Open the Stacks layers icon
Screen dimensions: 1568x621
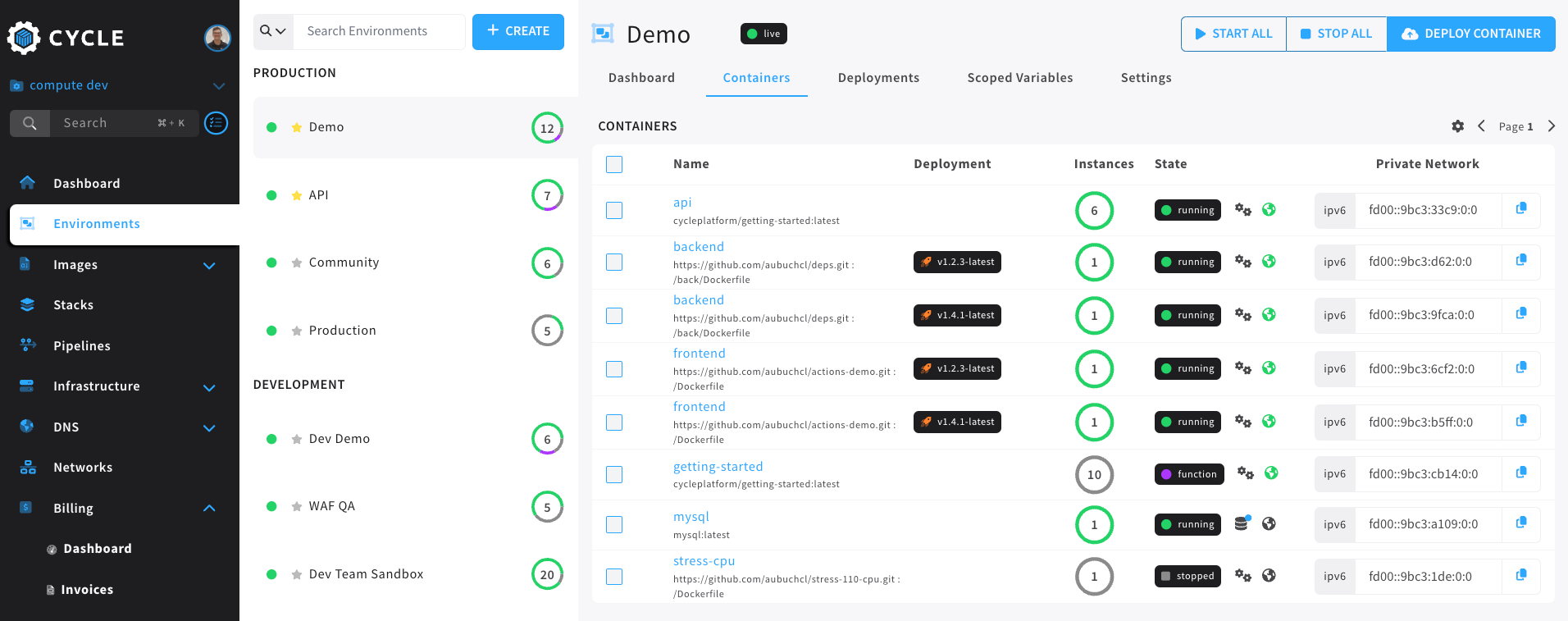(x=27, y=304)
